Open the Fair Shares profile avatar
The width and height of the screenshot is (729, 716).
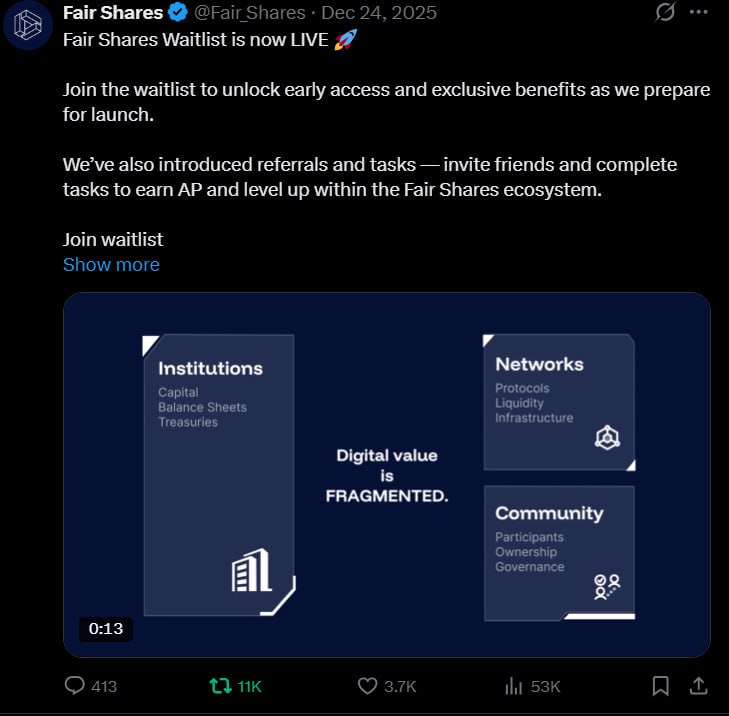click(28, 26)
